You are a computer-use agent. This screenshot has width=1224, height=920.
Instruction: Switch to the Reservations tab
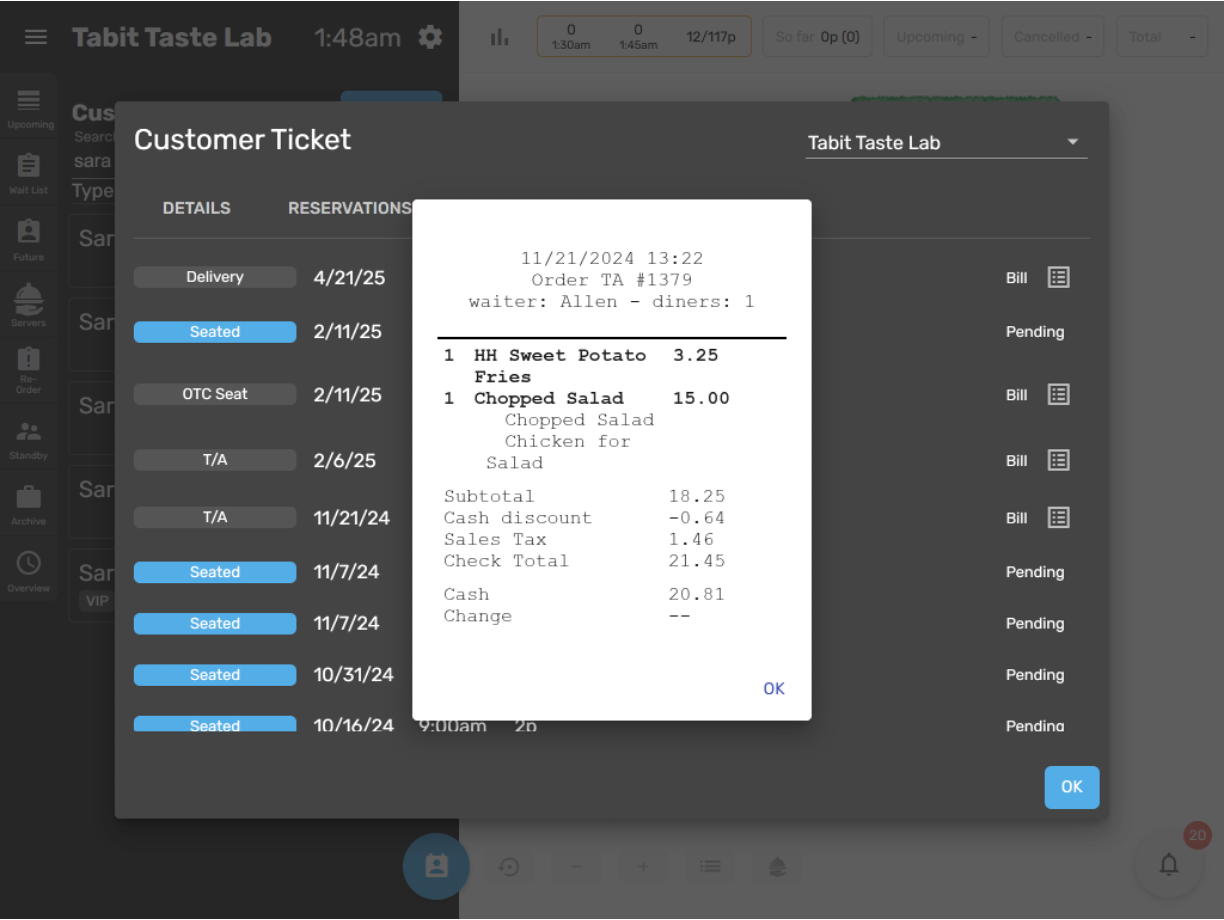point(349,208)
